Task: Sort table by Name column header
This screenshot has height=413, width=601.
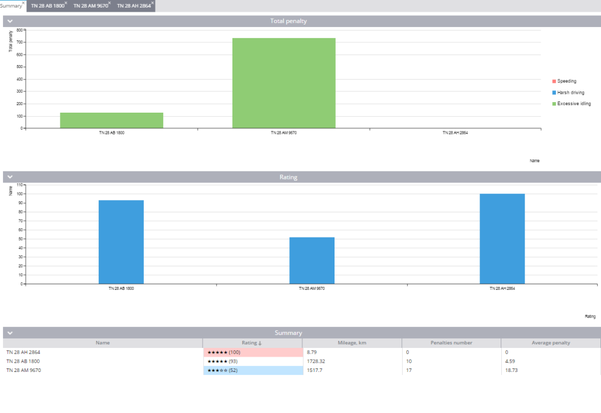Action: tap(102, 343)
